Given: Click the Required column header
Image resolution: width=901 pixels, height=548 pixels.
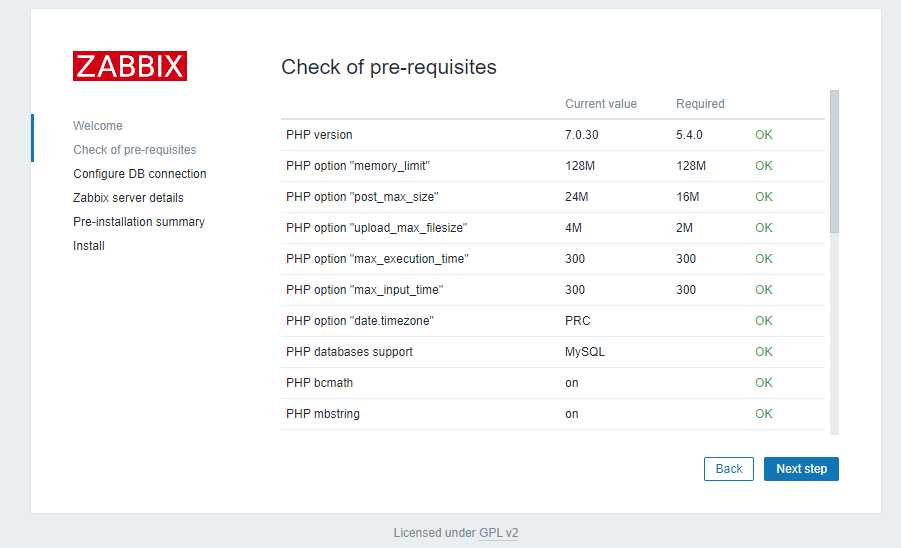Looking at the screenshot, I should (x=700, y=104).
